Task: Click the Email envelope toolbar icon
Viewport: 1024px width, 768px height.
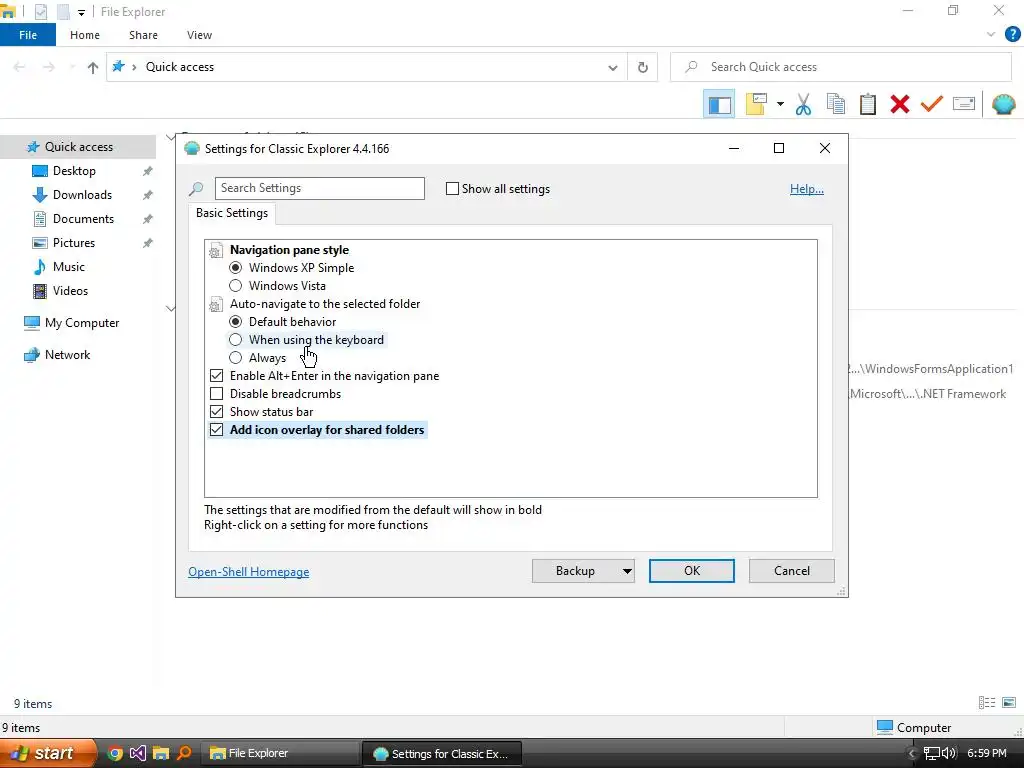Action: point(964,104)
